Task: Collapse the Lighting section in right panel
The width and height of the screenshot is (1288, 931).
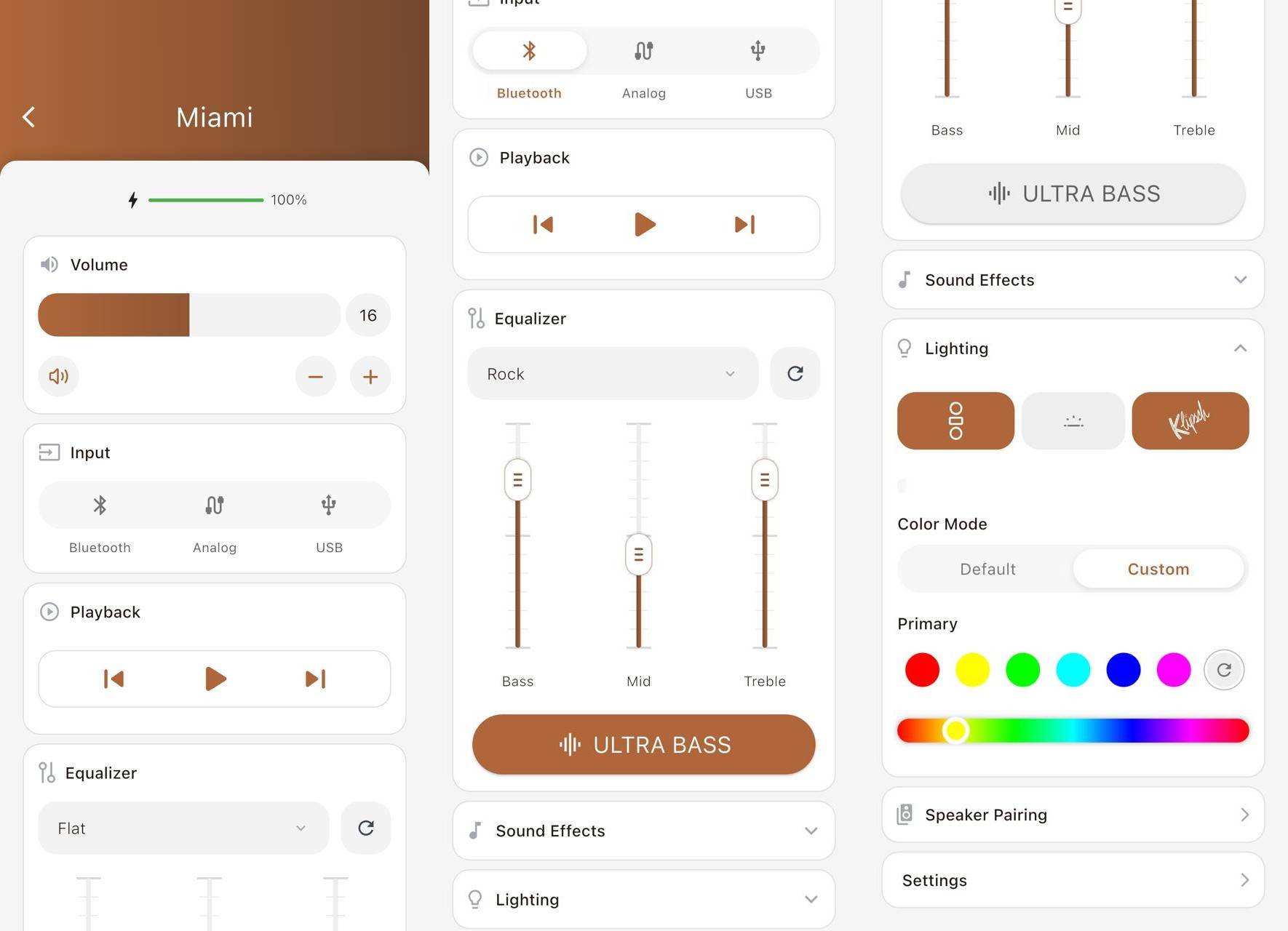Action: (x=1241, y=348)
